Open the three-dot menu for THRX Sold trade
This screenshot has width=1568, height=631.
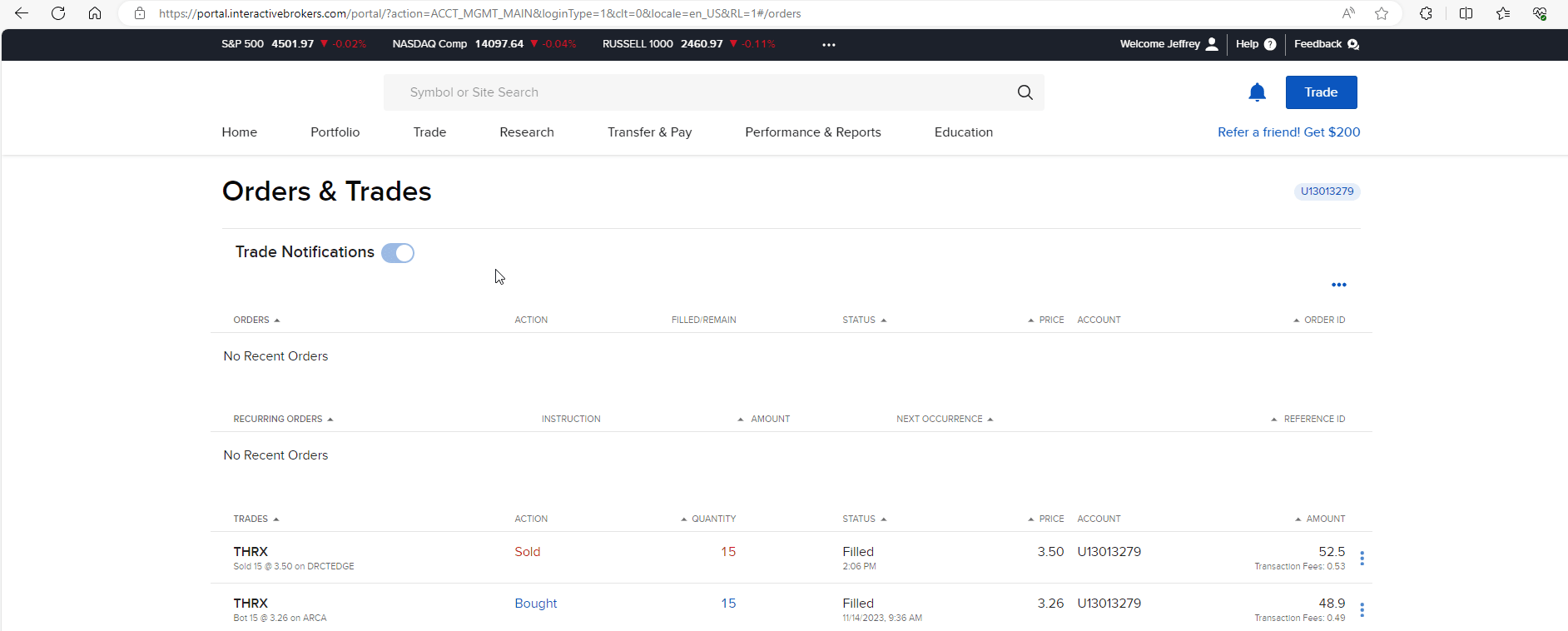(x=1362, y=559)
